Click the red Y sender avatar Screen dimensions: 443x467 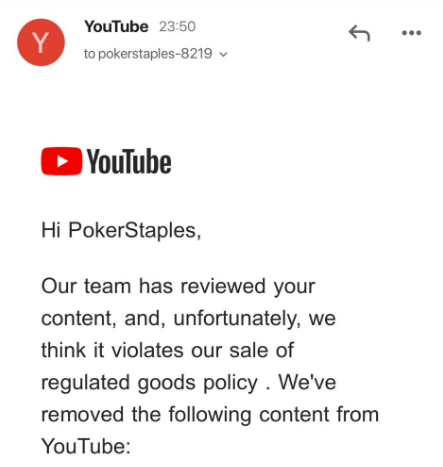41,42
